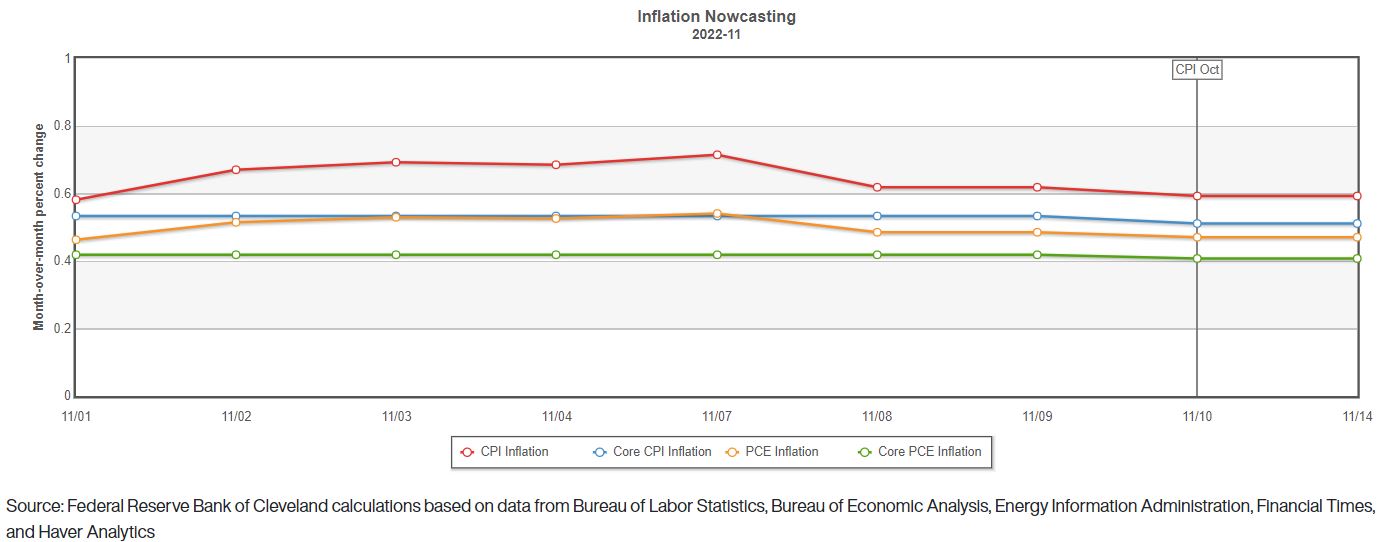Select the CPI Oct release marker label

click(1197, 70)
